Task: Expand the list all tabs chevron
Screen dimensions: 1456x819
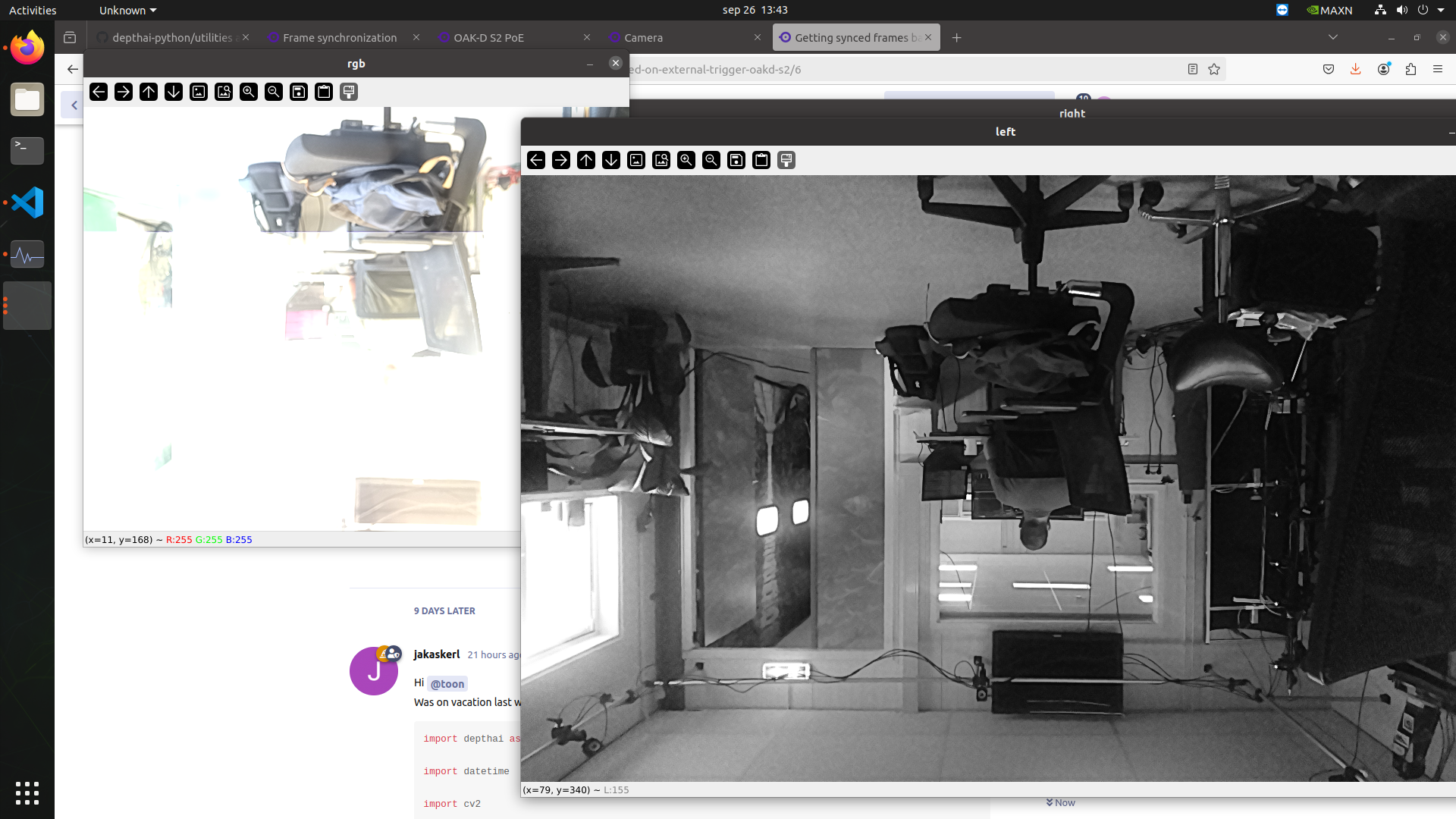Action: click(1332, 37)
